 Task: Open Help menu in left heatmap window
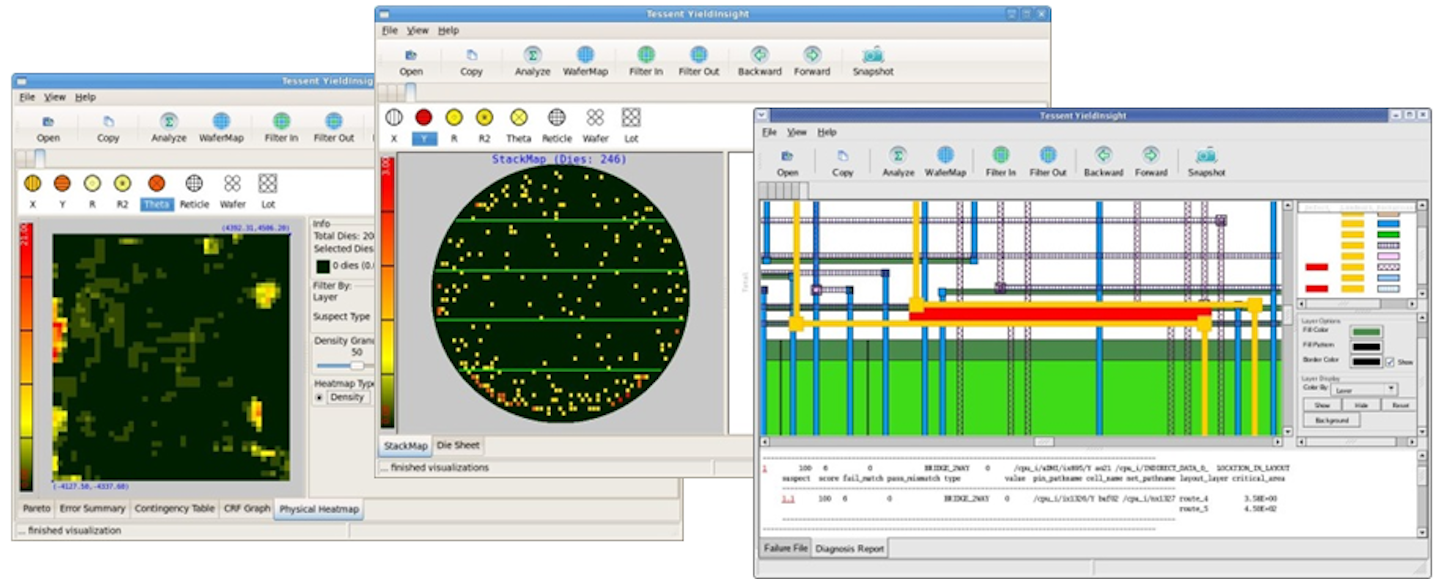click(x=85, y=97)
